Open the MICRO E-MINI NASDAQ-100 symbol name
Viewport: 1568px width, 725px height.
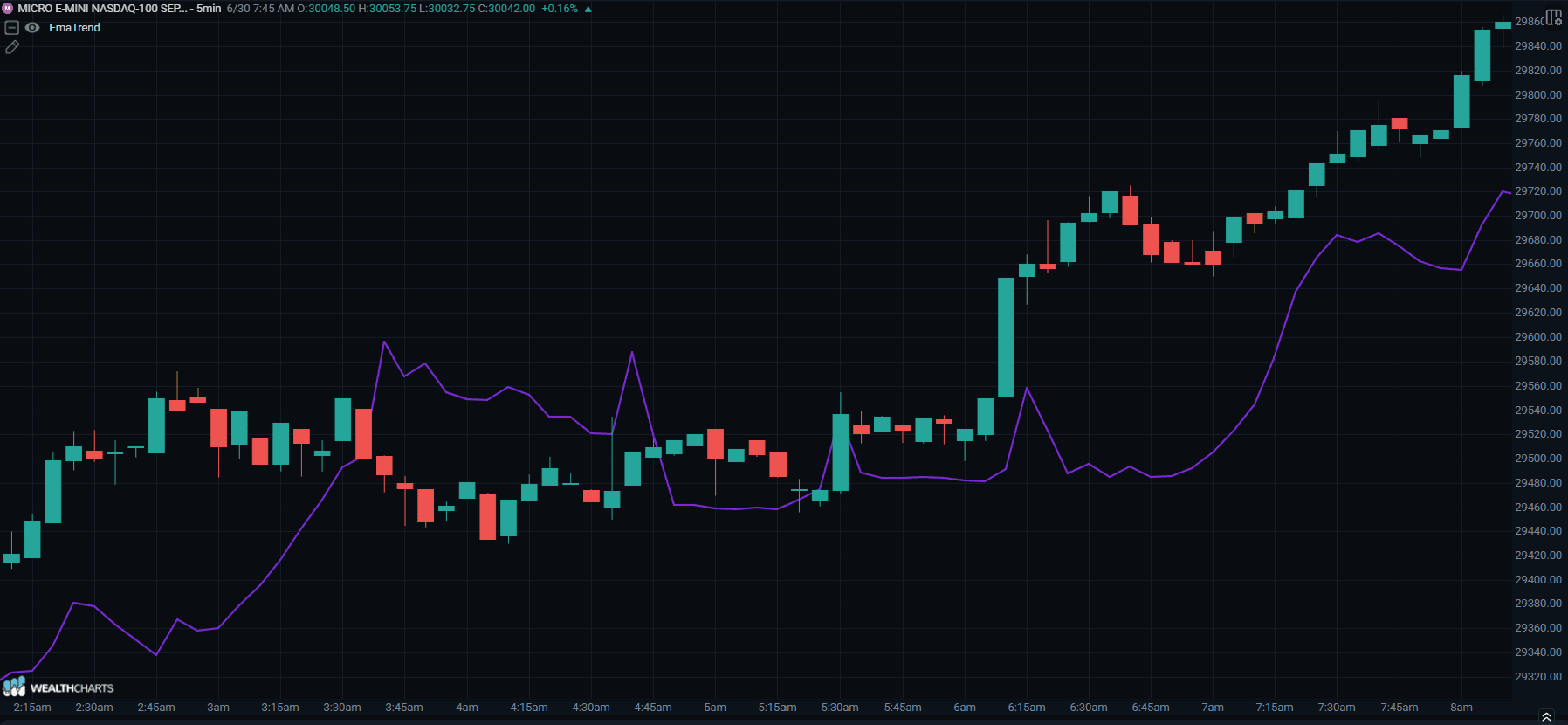point(102,9)
